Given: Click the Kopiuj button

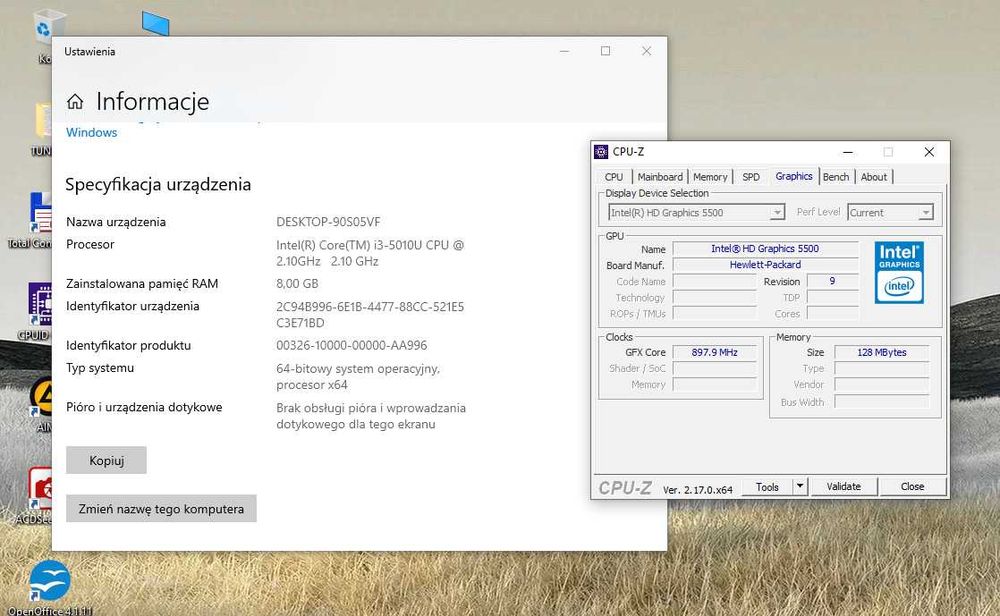Looking at the screenshot, I should tap(107, 460).
